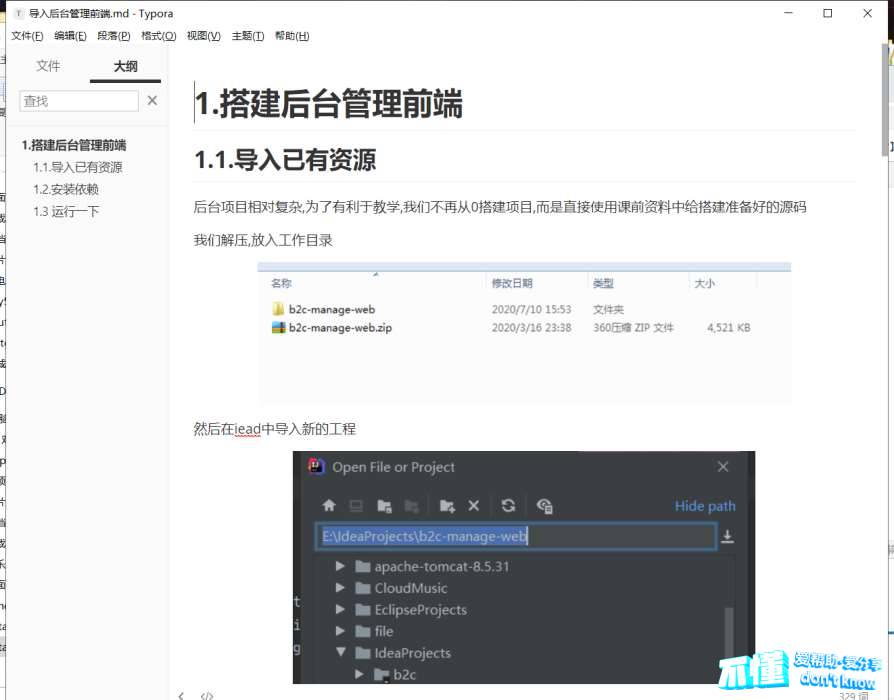Click the new folder icon in dialog

447,506
